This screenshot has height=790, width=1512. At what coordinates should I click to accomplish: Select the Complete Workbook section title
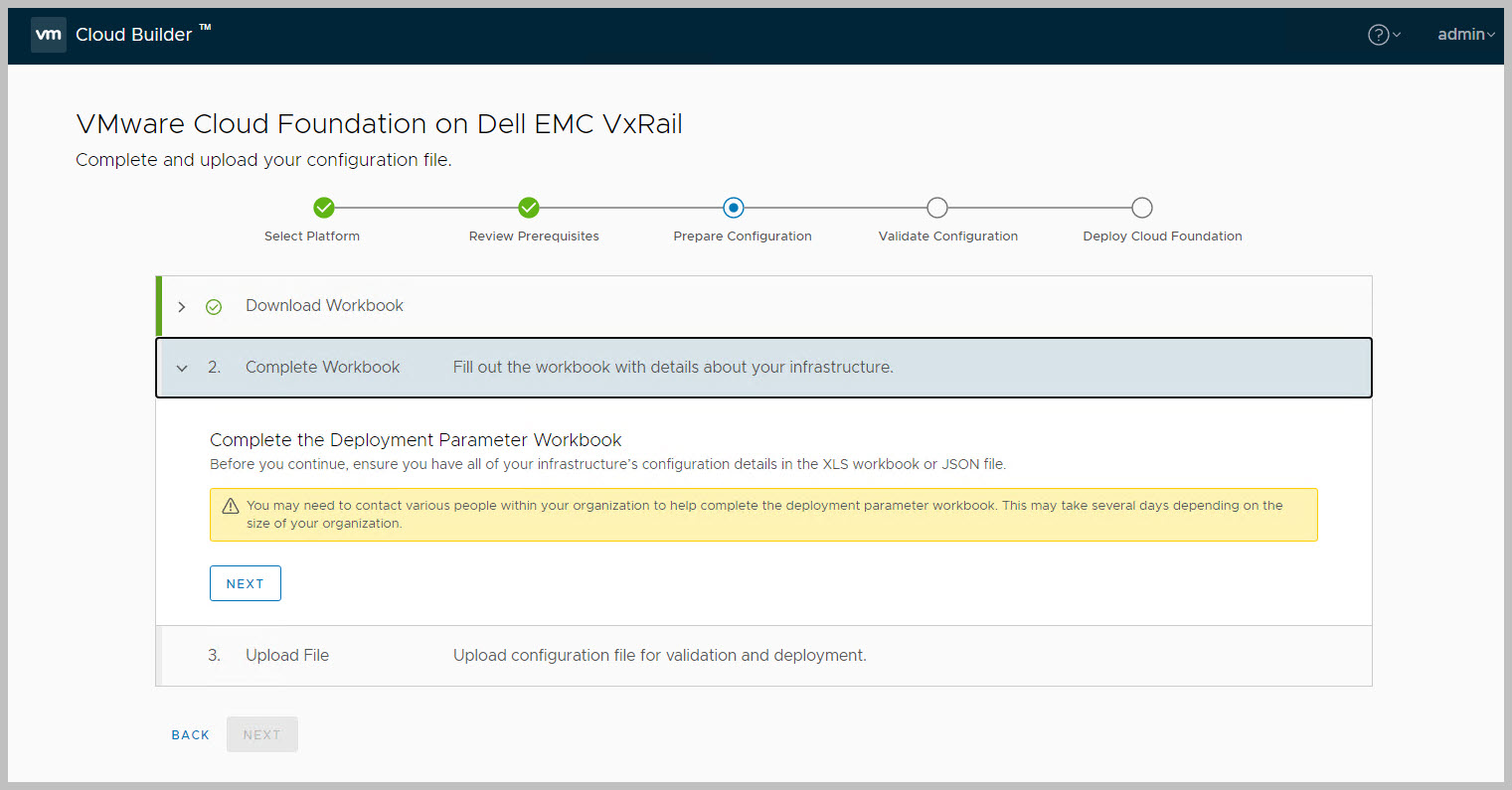point(322,368)
